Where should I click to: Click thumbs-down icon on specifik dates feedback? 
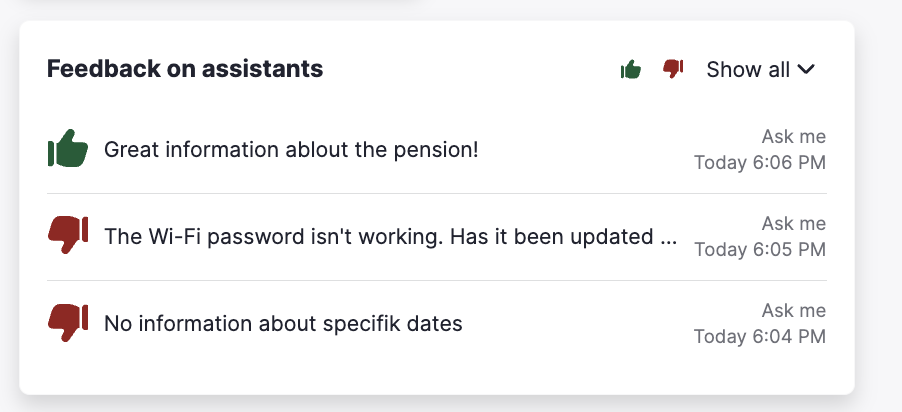click(x=68, y=322)
